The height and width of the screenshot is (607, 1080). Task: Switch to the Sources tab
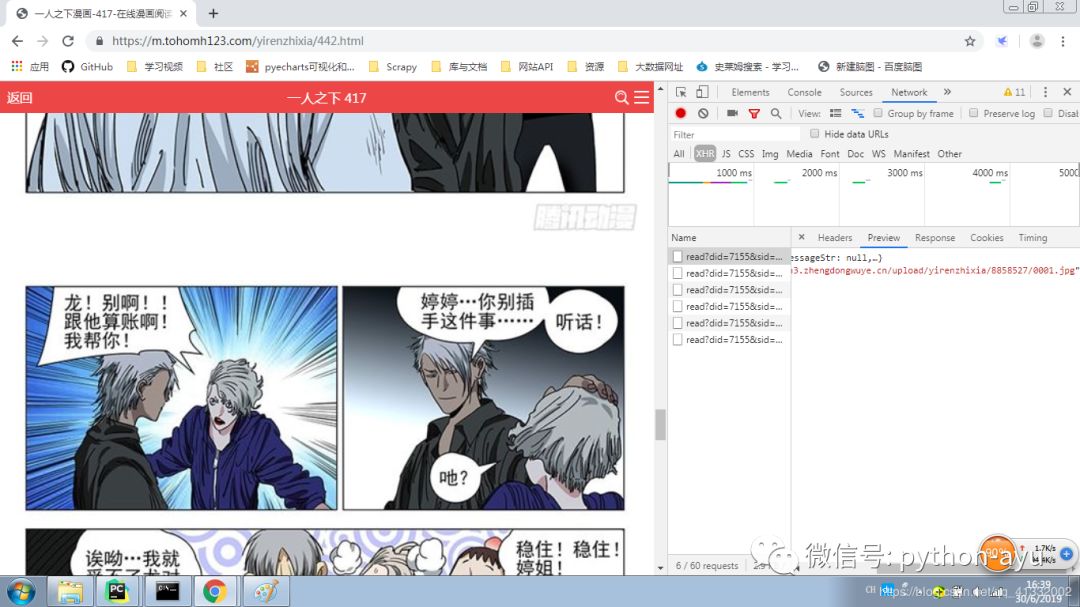(855, 92)
